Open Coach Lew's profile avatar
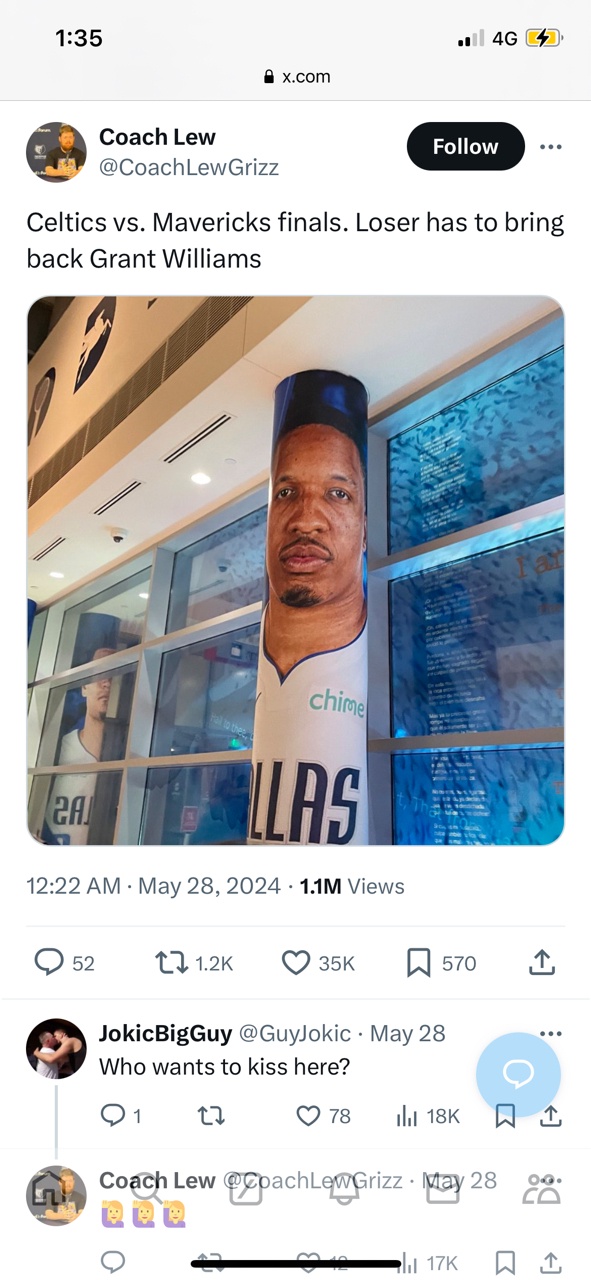The height and width of the screenshot is (1280, 591). (x=56, y=152)
